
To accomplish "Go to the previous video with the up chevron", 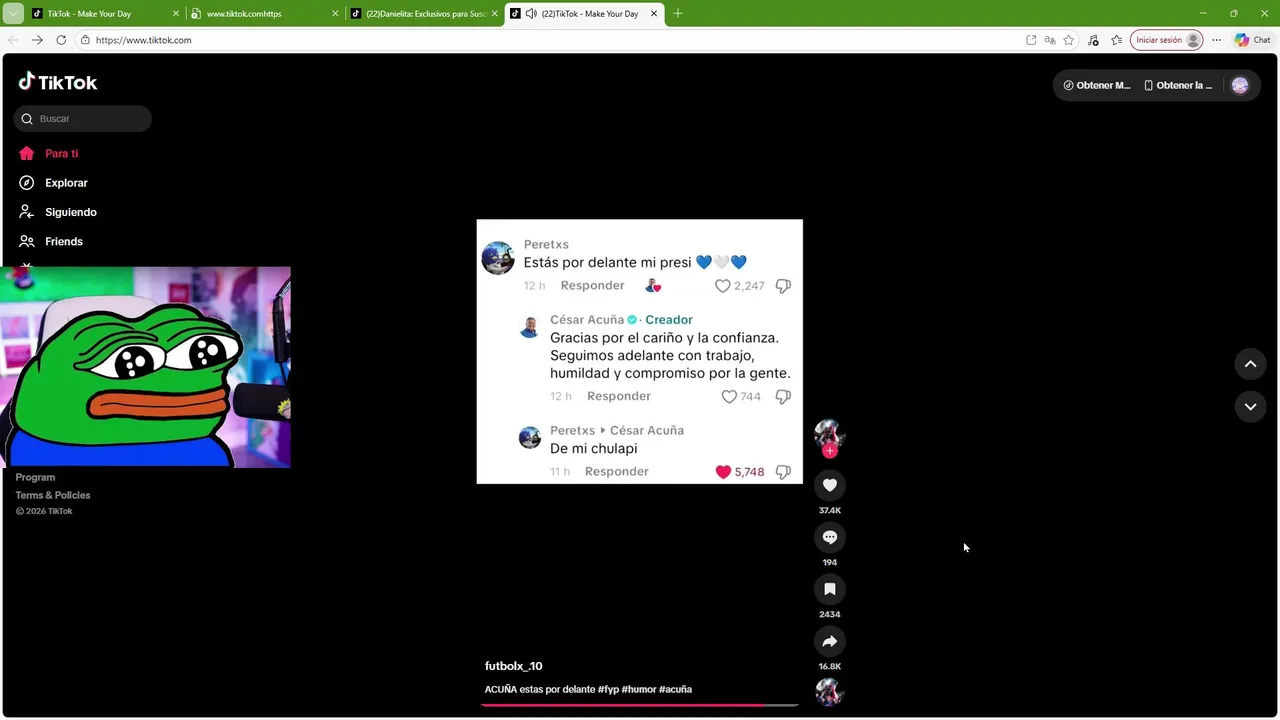I will click(1250, 364).
